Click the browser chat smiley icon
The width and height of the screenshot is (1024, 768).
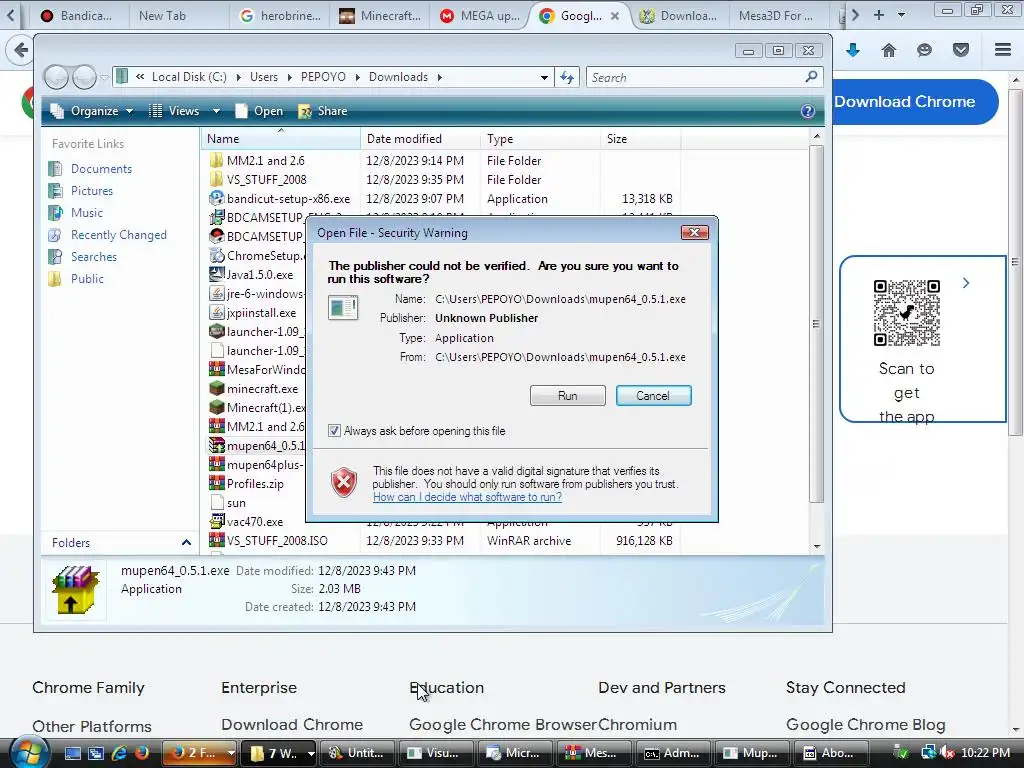[x=924, y=50]
